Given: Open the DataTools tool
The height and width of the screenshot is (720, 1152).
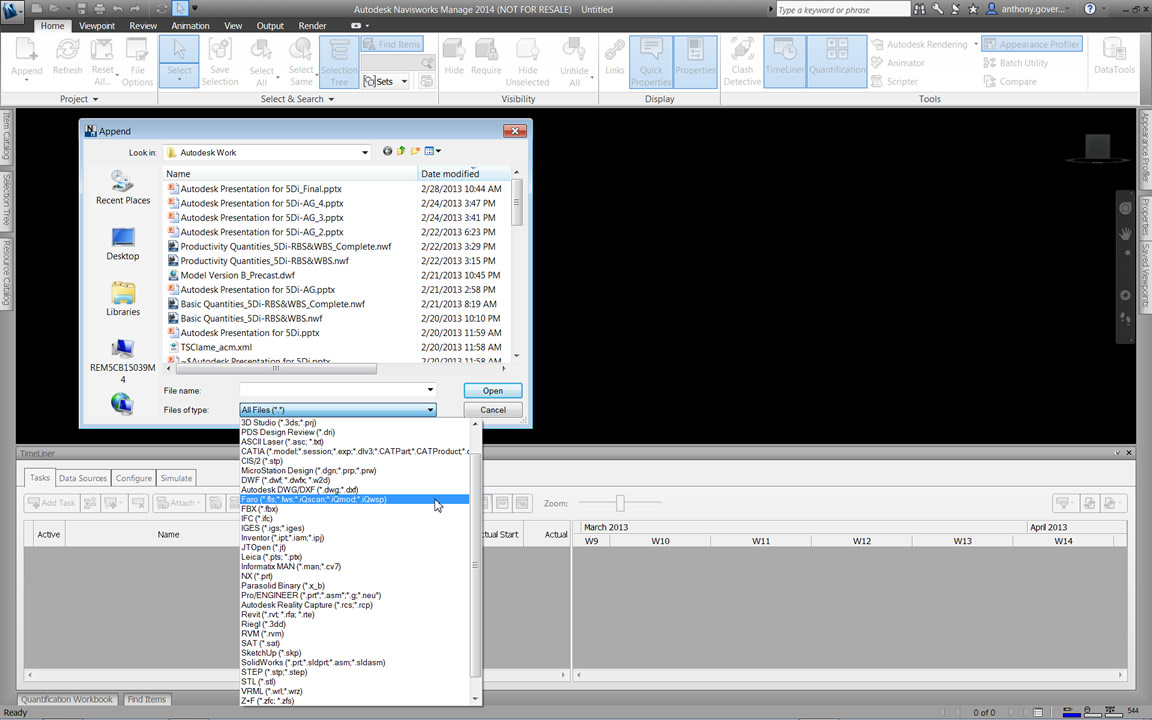Looking at the screenshot, I should pos(1114,57).
